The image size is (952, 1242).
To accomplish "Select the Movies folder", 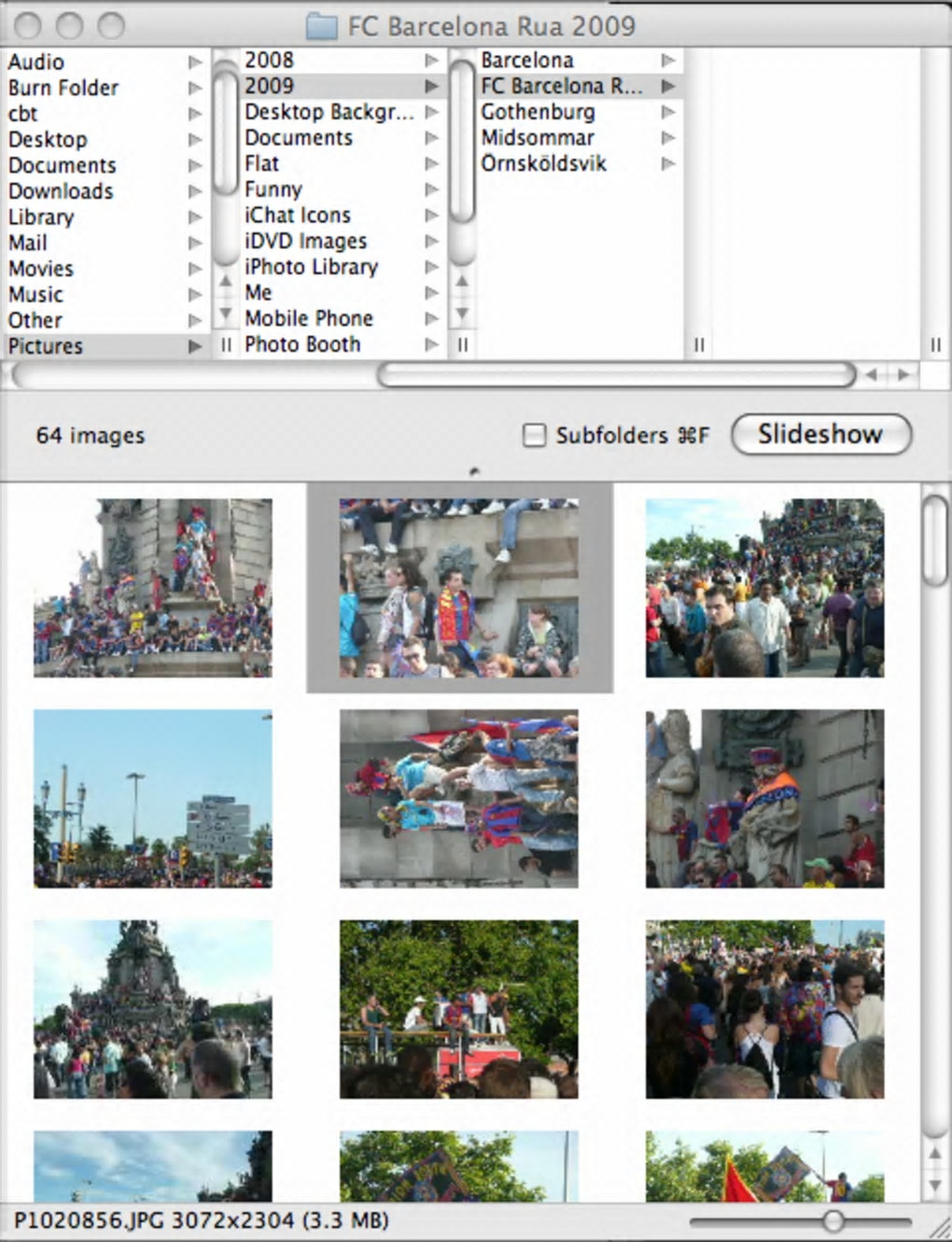I will (41, 269).
